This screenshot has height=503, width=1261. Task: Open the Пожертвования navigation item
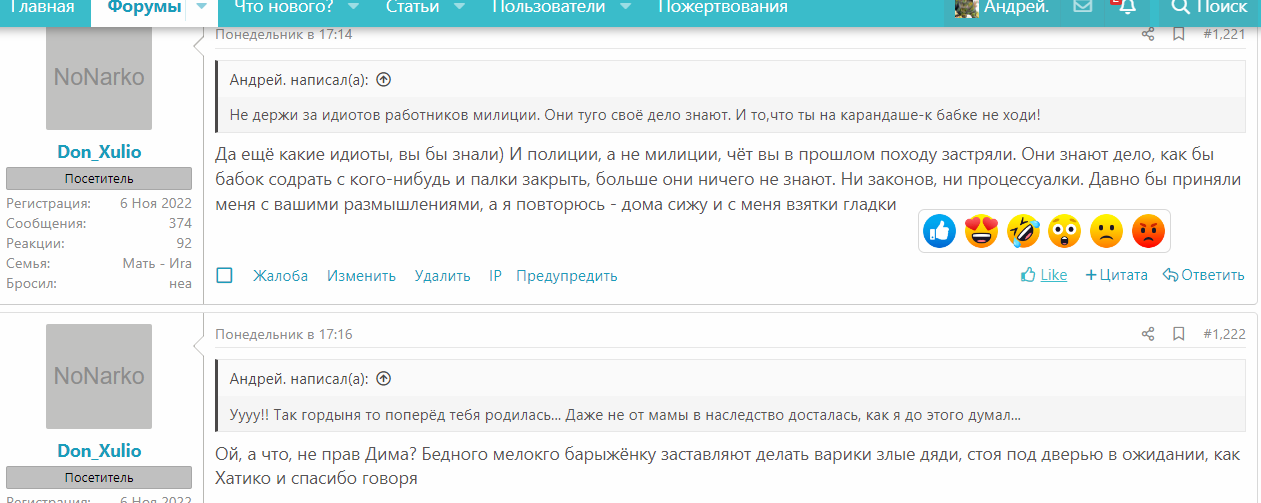722,8
